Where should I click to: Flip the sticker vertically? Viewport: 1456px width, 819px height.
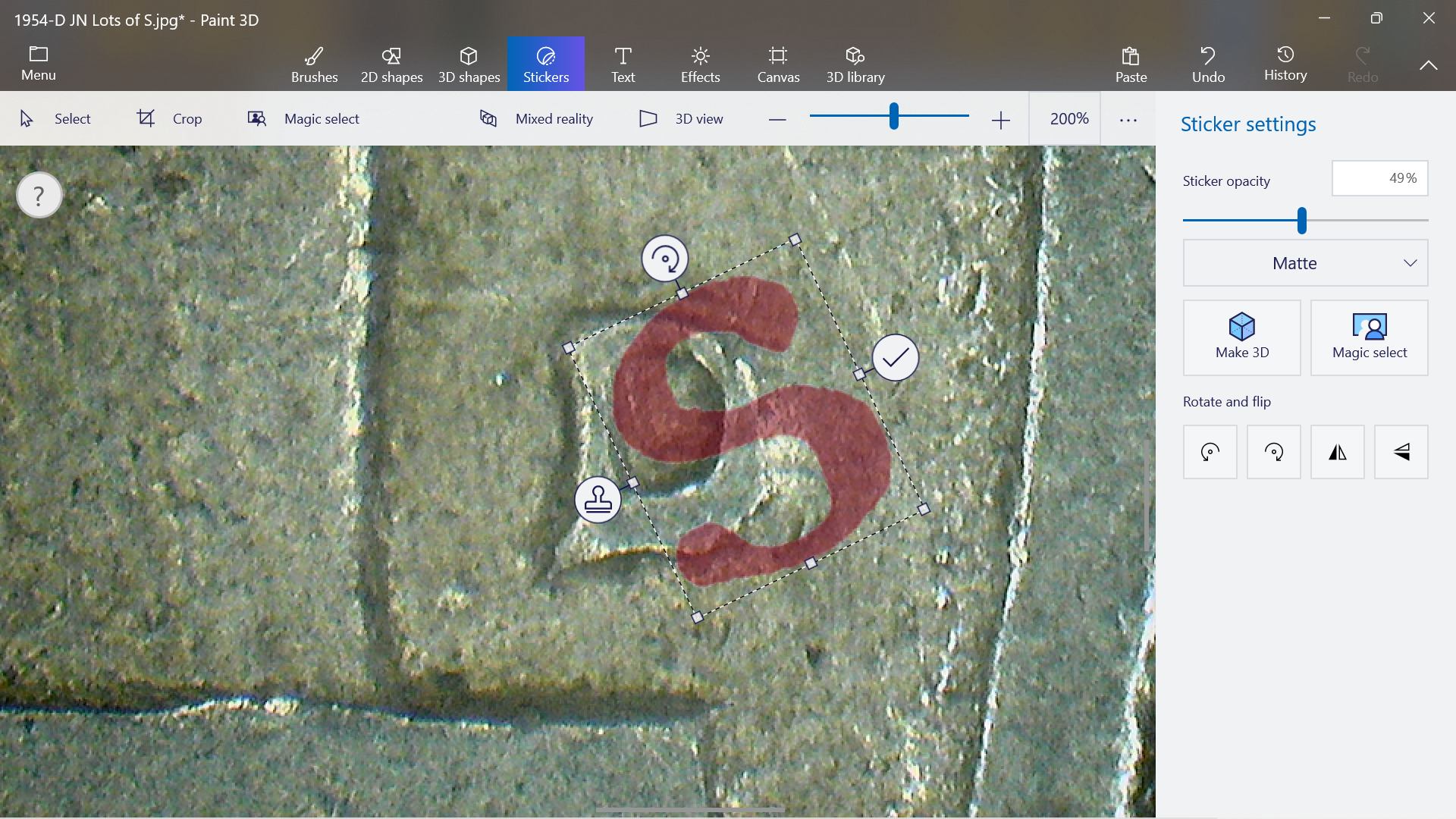coord(1401,452)
